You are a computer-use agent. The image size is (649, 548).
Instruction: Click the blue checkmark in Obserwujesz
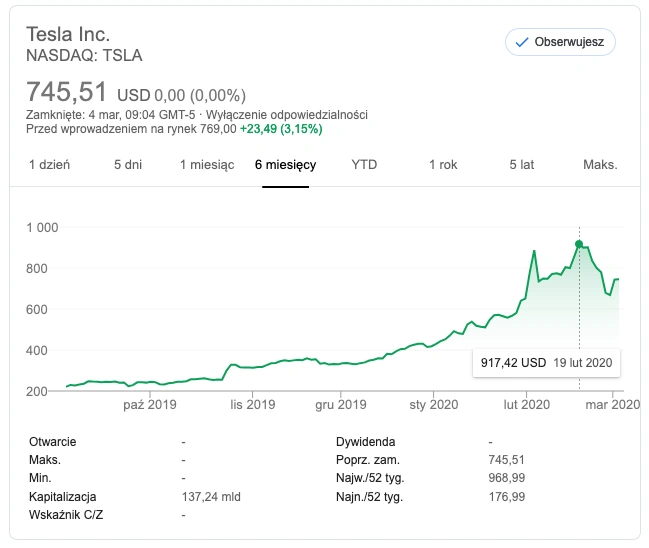[x=522, y=42]
